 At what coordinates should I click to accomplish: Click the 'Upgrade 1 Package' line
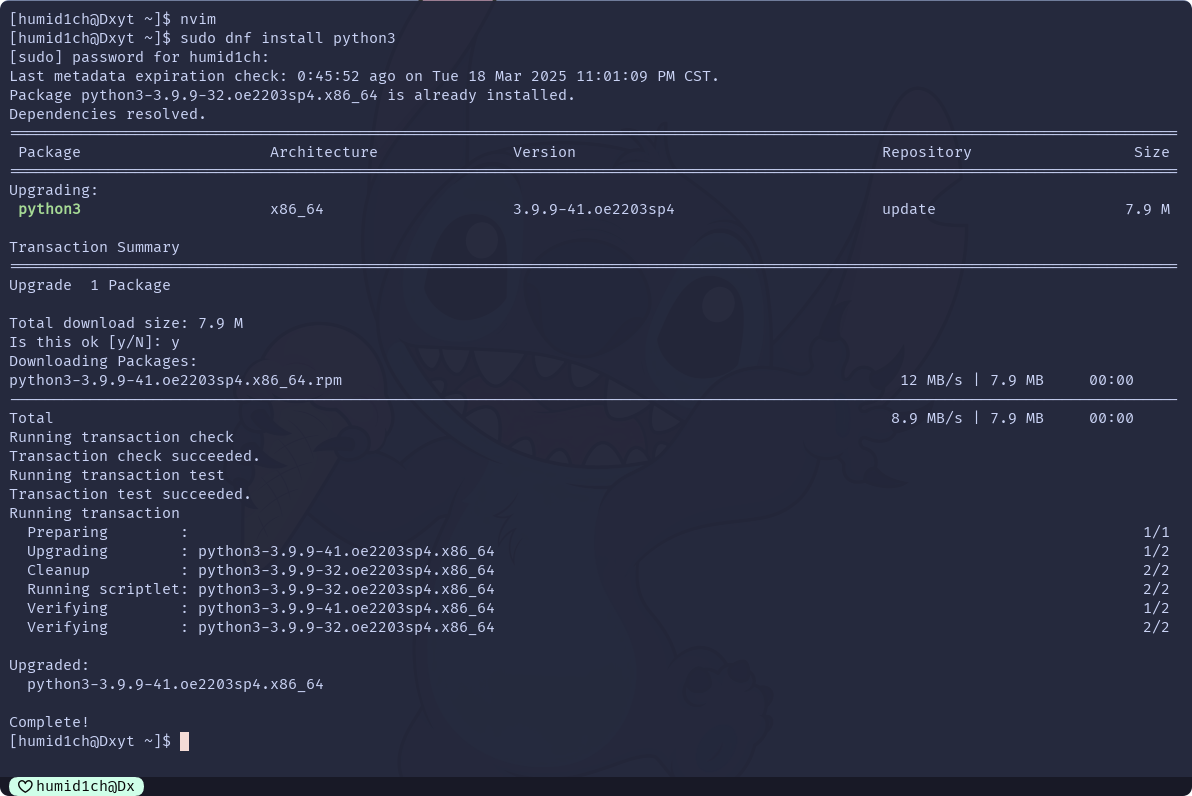pos(90,285)
